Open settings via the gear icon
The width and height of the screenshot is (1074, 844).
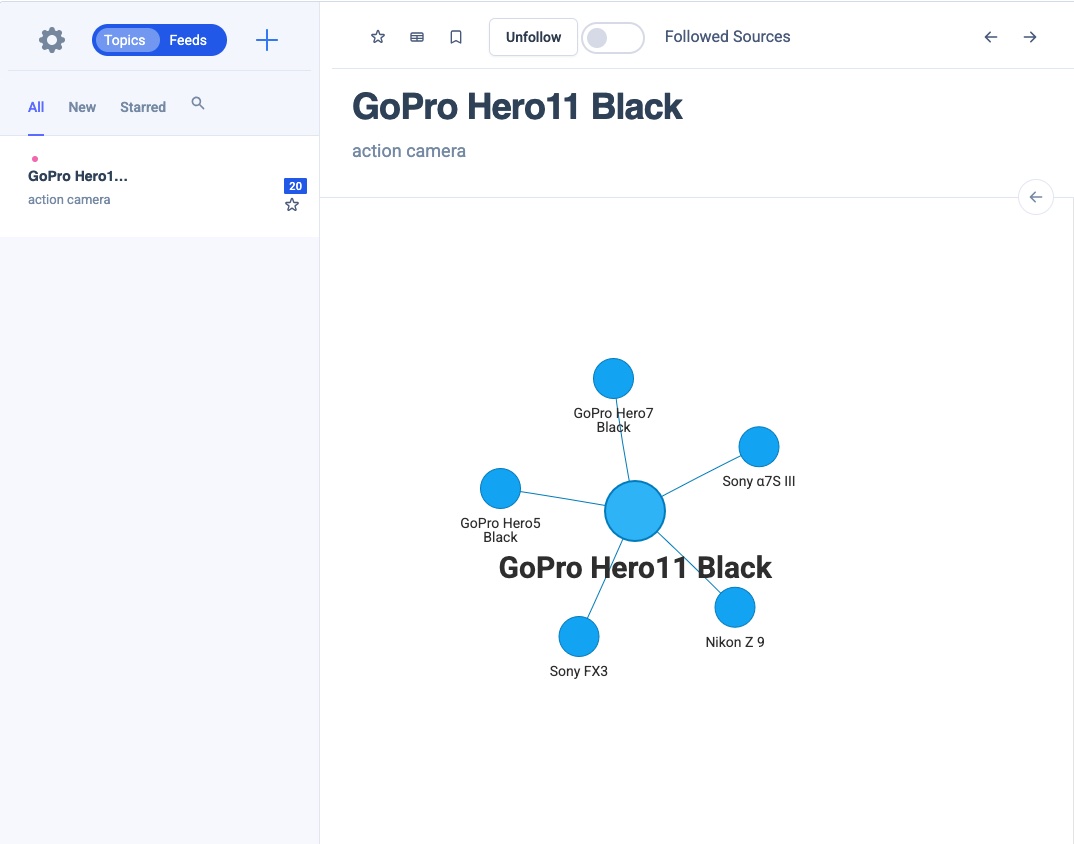pyautogui.click(x=52, y=40)
